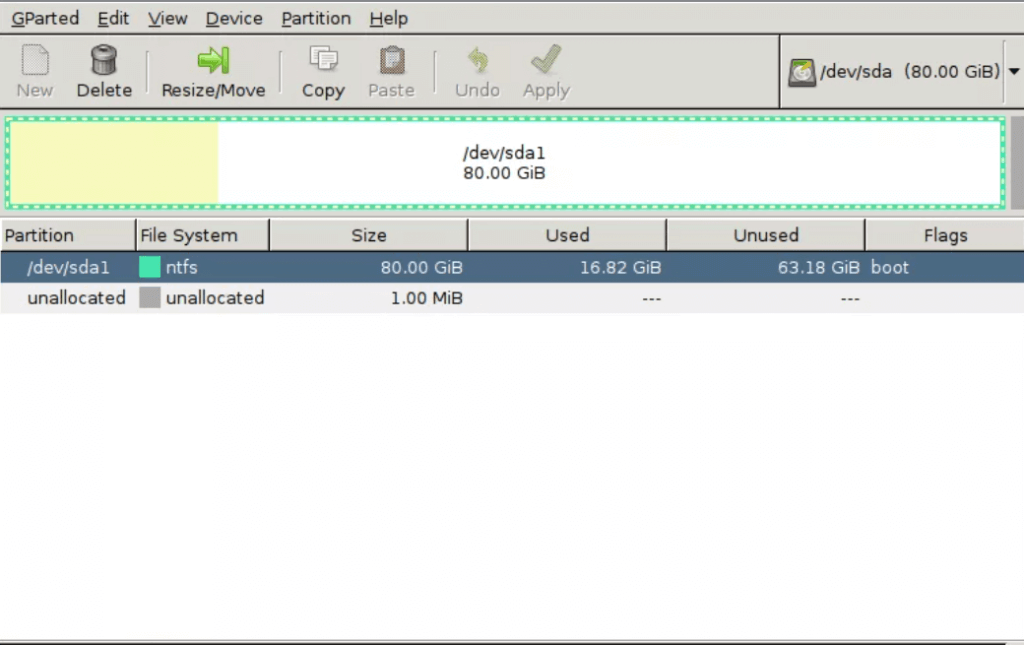Click the unallocated gray color swatch
The width and height of the screenshot is (1024, 645).
[x=150, y=298]
